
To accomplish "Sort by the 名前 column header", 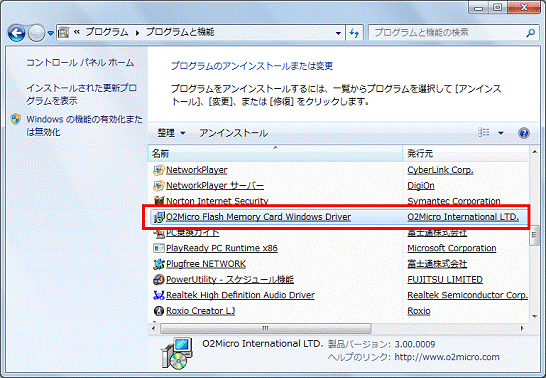I will pos(275,153).
